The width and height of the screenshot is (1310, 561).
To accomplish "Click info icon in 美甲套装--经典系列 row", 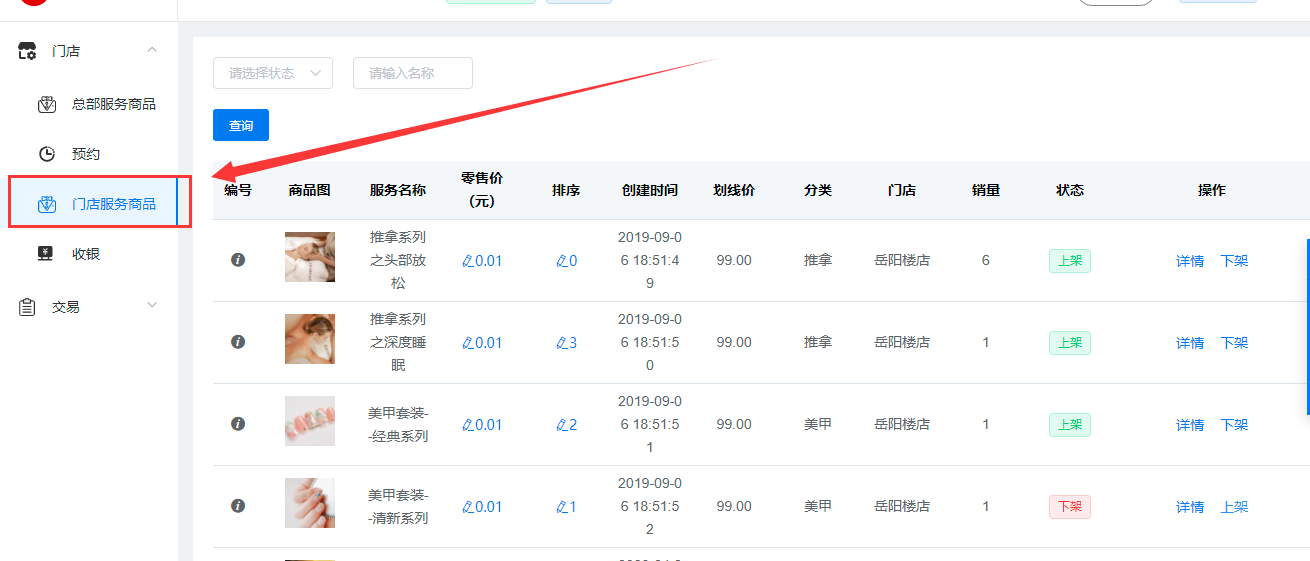I will point(238,424).
